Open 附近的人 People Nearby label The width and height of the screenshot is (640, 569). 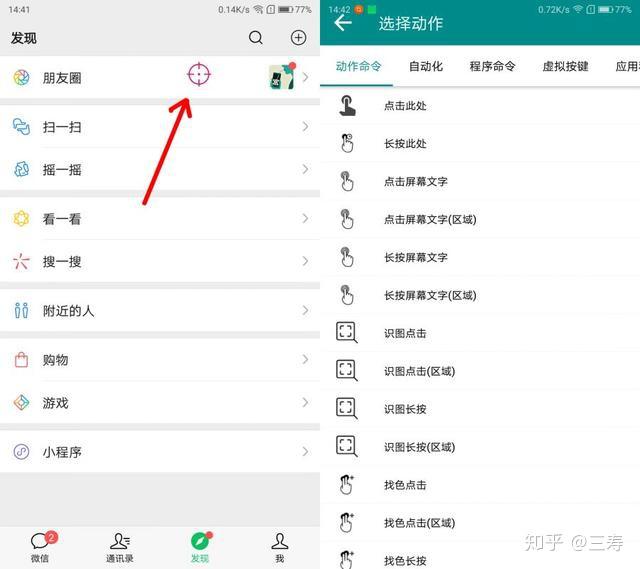pyautogui.click(x=69, y=311)
